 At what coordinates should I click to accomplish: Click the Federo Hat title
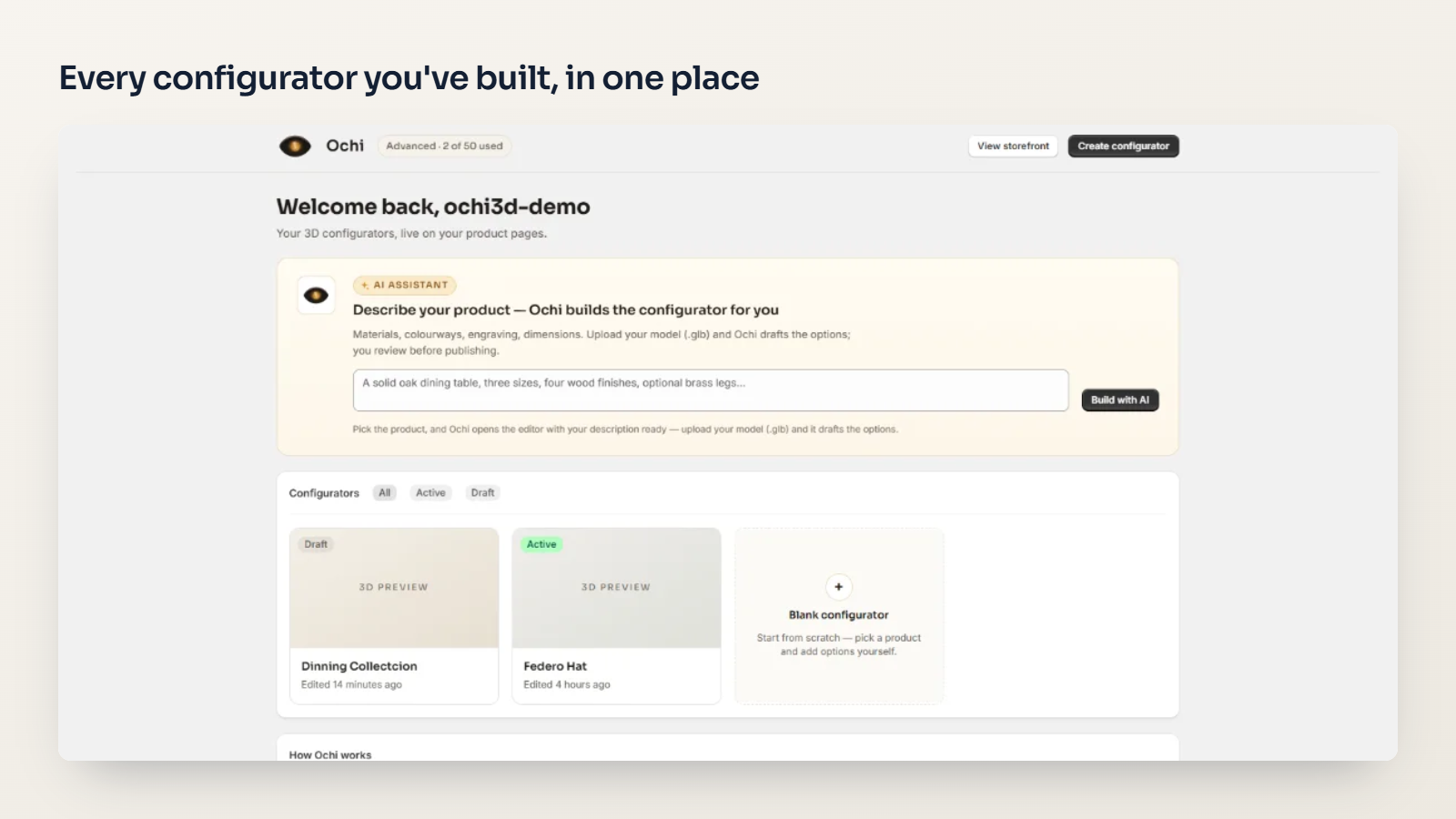[x=555, y=666]
